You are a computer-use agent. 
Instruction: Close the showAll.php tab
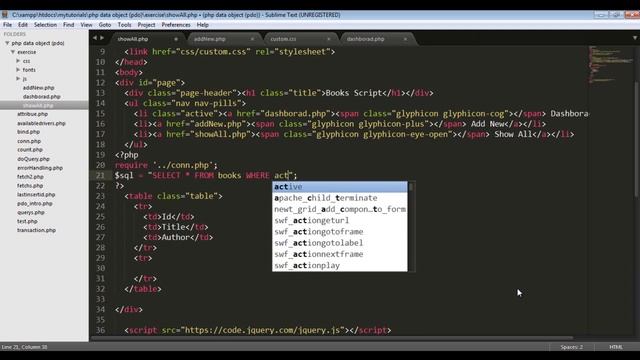(176, 39)
